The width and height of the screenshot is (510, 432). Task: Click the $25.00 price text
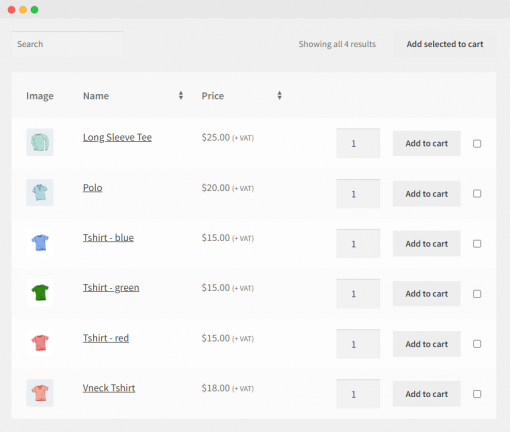[216, 137]
